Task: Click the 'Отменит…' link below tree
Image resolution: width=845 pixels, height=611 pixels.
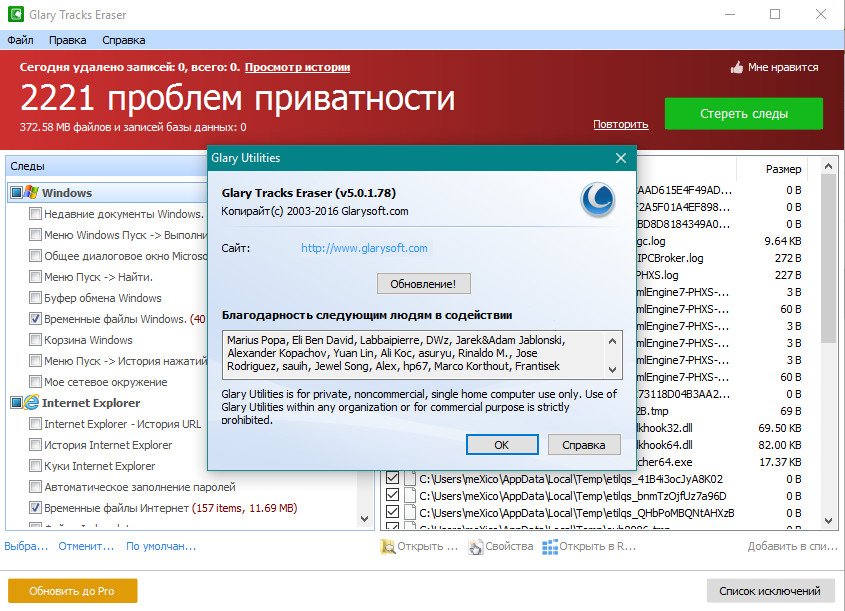Action: coord(86,546)
